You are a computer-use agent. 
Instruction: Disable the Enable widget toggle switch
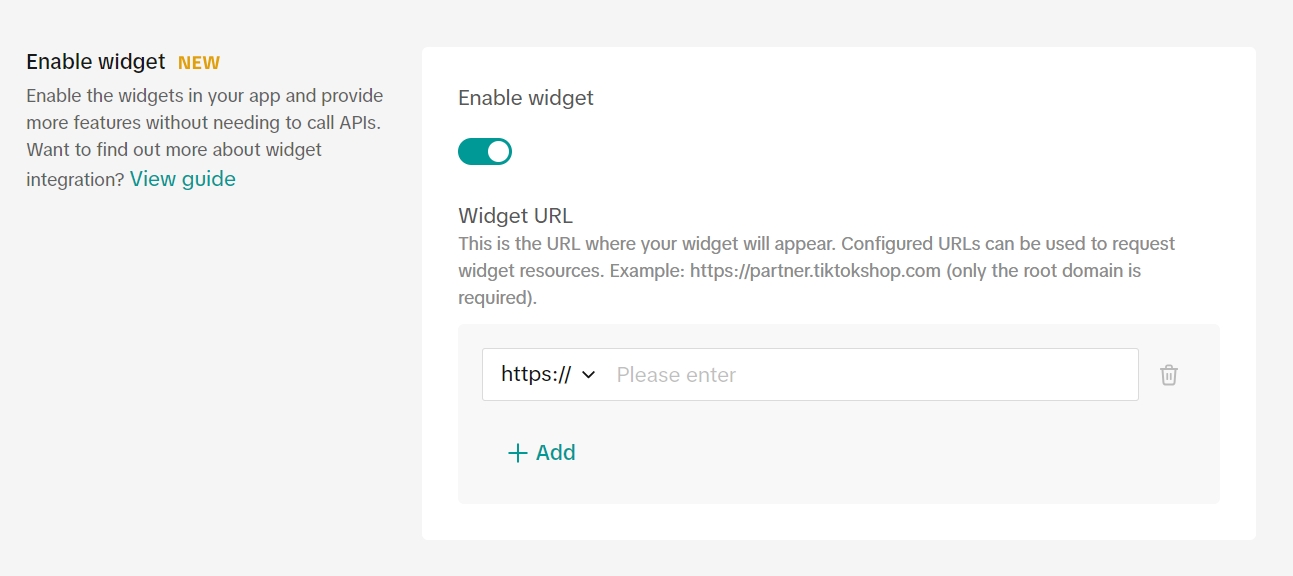click(x=485, y=151)
